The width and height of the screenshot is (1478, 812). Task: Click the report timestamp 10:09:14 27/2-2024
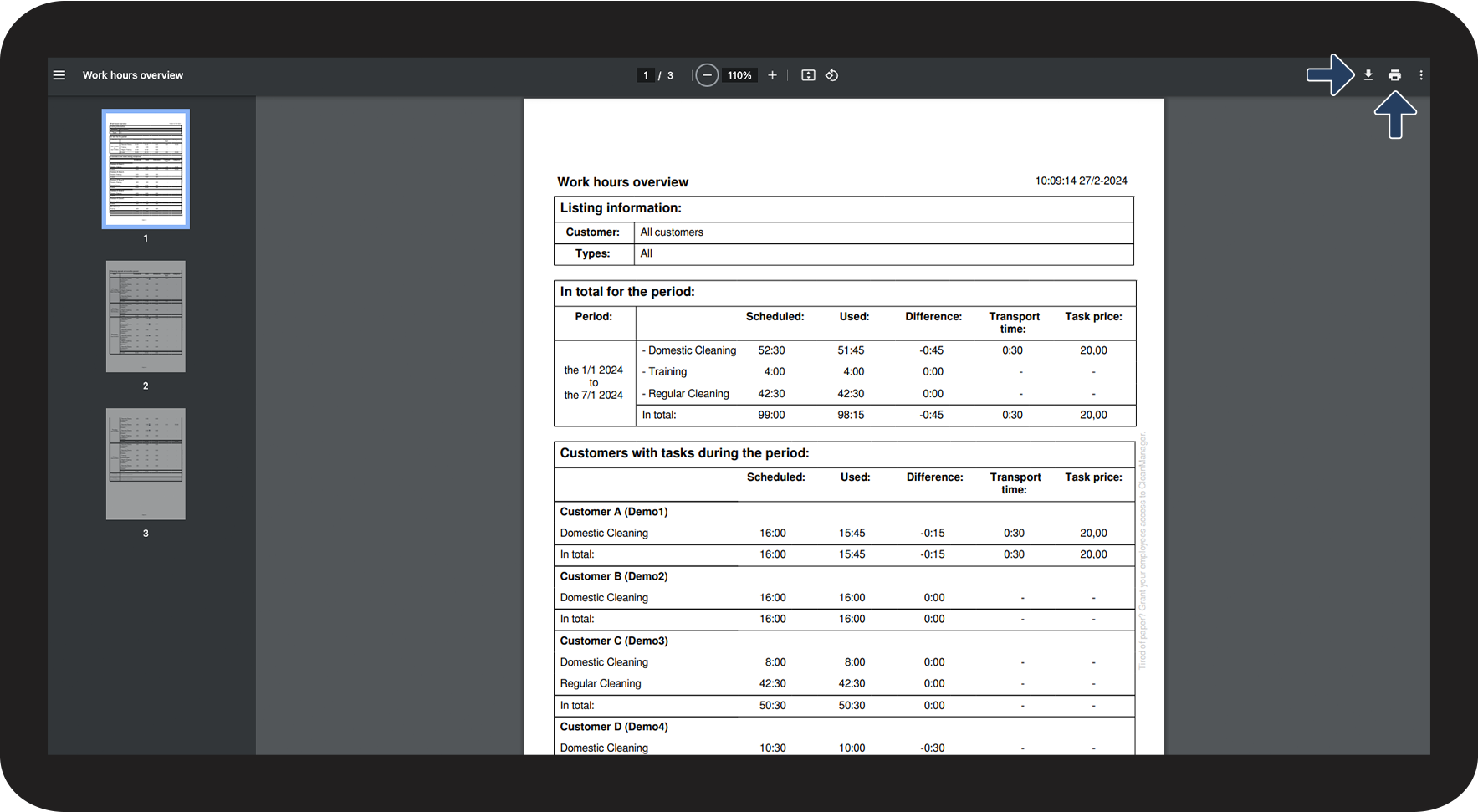(1081, 181)
